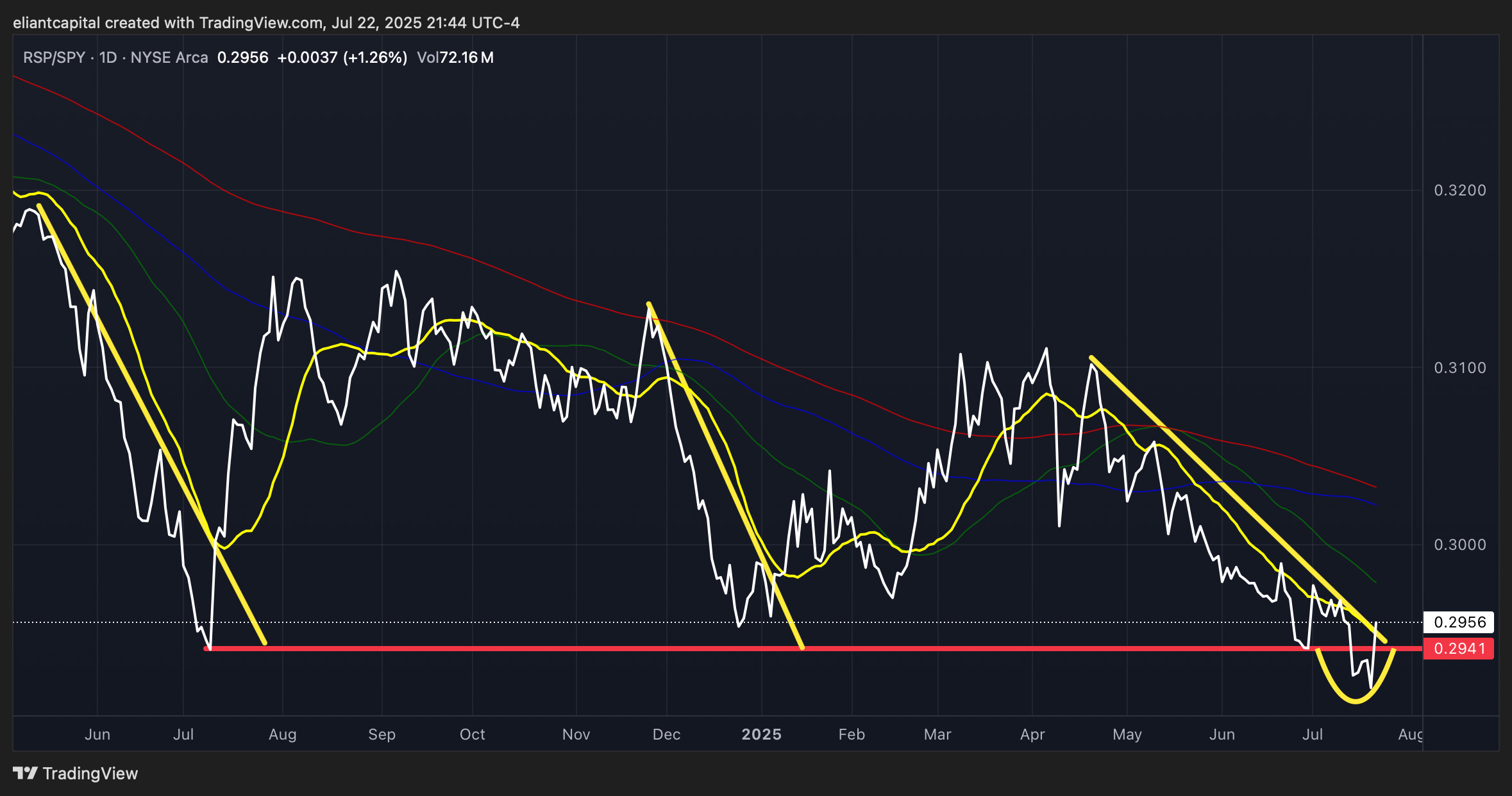Click the Feb label on time axis
Image resolution: width=1512 pixels, height=796 pixels.
(852, 734)
